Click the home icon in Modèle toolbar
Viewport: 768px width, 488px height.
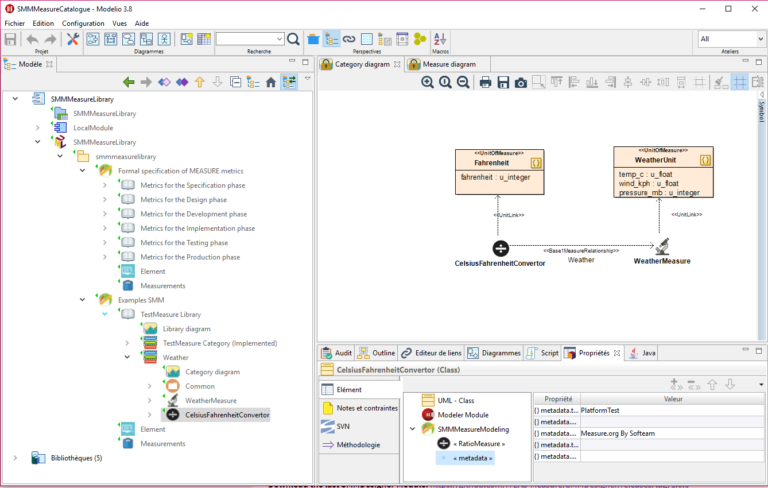271,82
